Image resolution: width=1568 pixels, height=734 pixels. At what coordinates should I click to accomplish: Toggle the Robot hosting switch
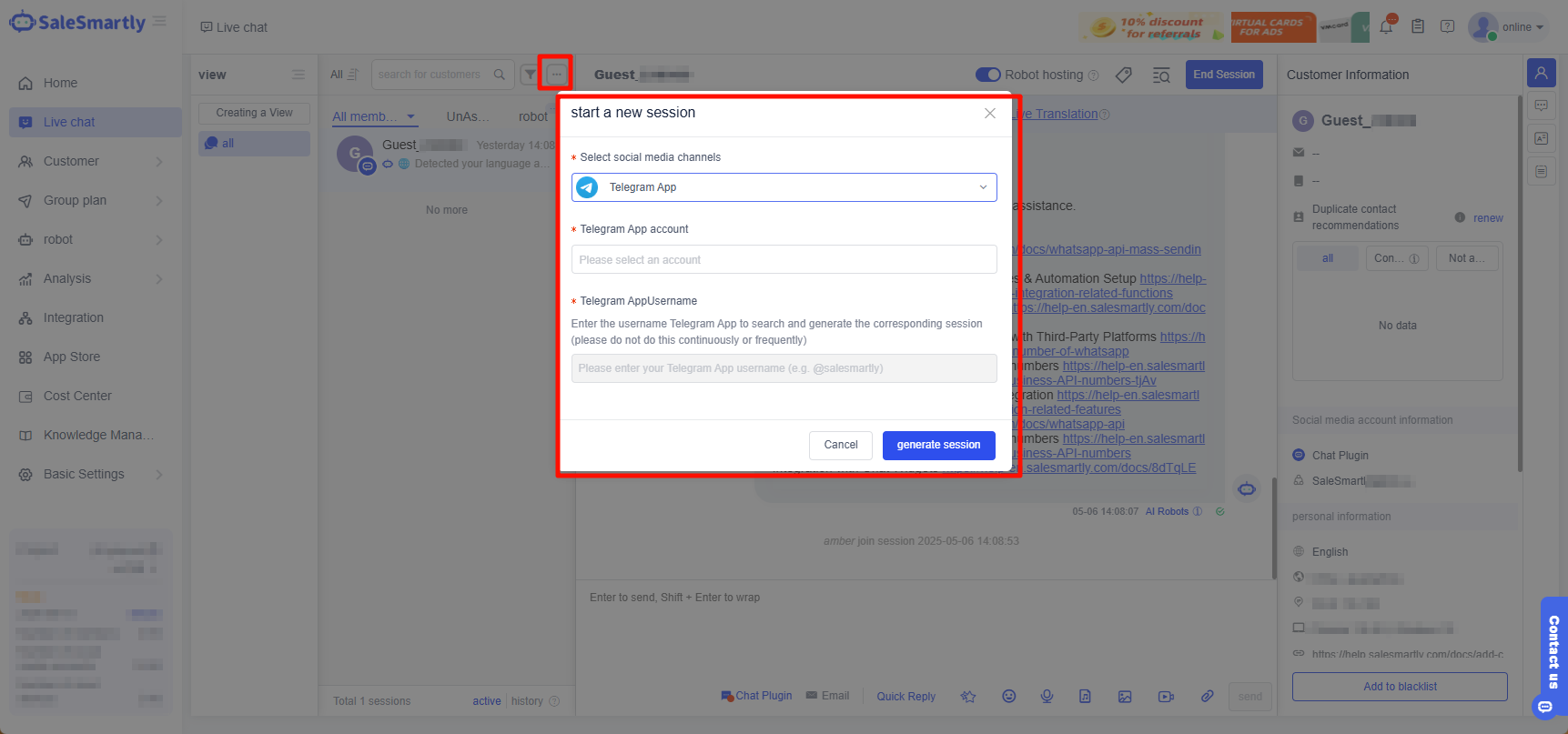pyautogui.click(x=987, y=75)
